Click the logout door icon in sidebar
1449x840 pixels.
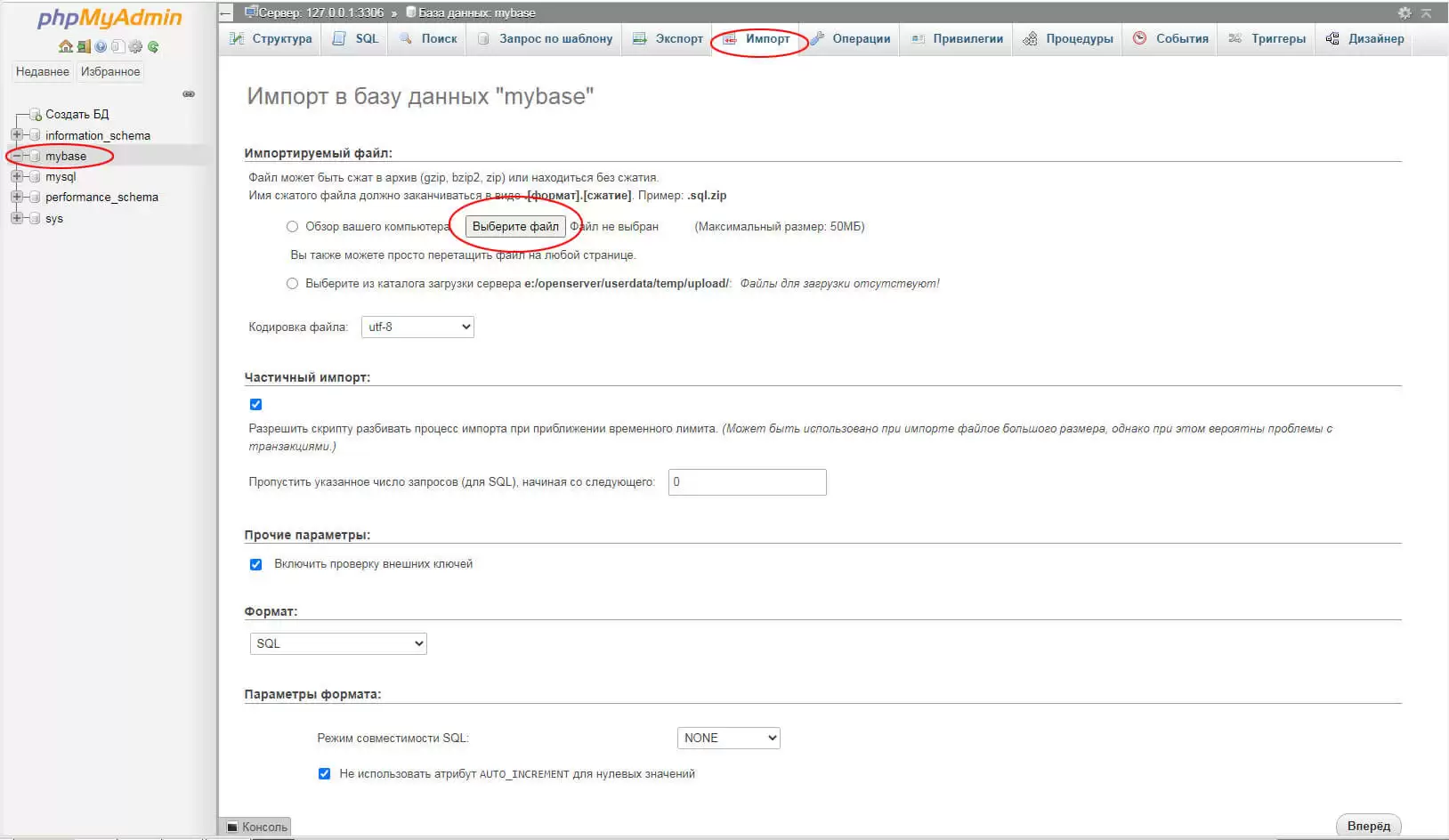[x=83, y=46]
